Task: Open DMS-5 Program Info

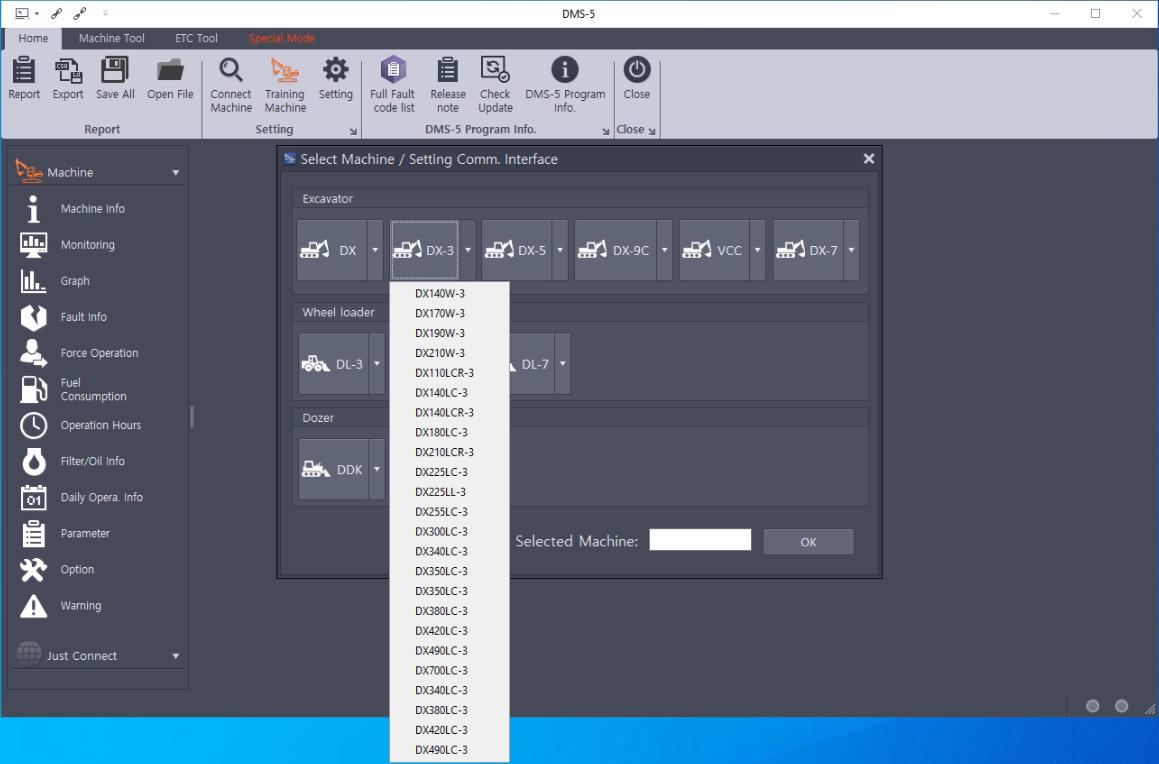Action: (x=565, y=71)
